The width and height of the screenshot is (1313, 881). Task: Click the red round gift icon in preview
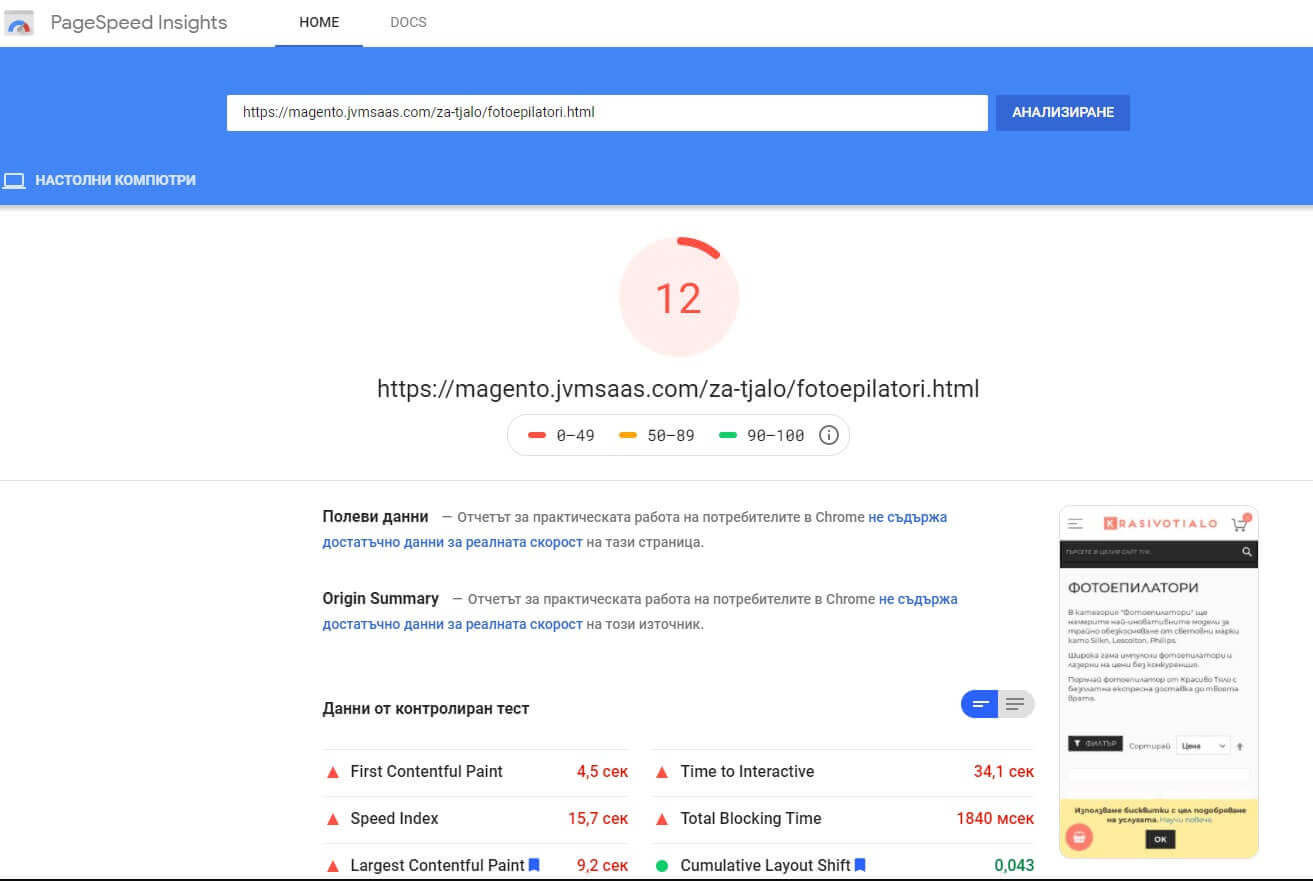tap(1078, 836)
